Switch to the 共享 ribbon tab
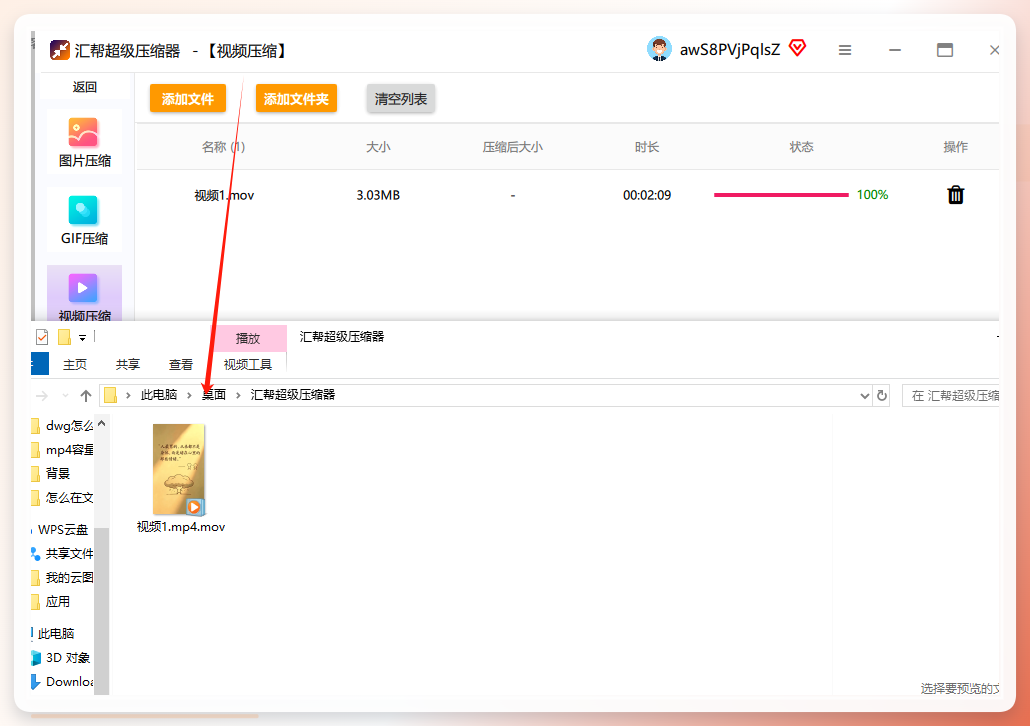The width and height of the screenshot is (1030, 726). [127, 365]
